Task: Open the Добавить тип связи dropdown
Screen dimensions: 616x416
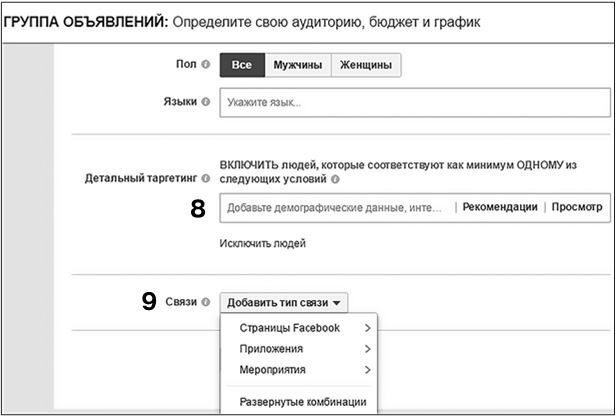Action: (284, 302)
